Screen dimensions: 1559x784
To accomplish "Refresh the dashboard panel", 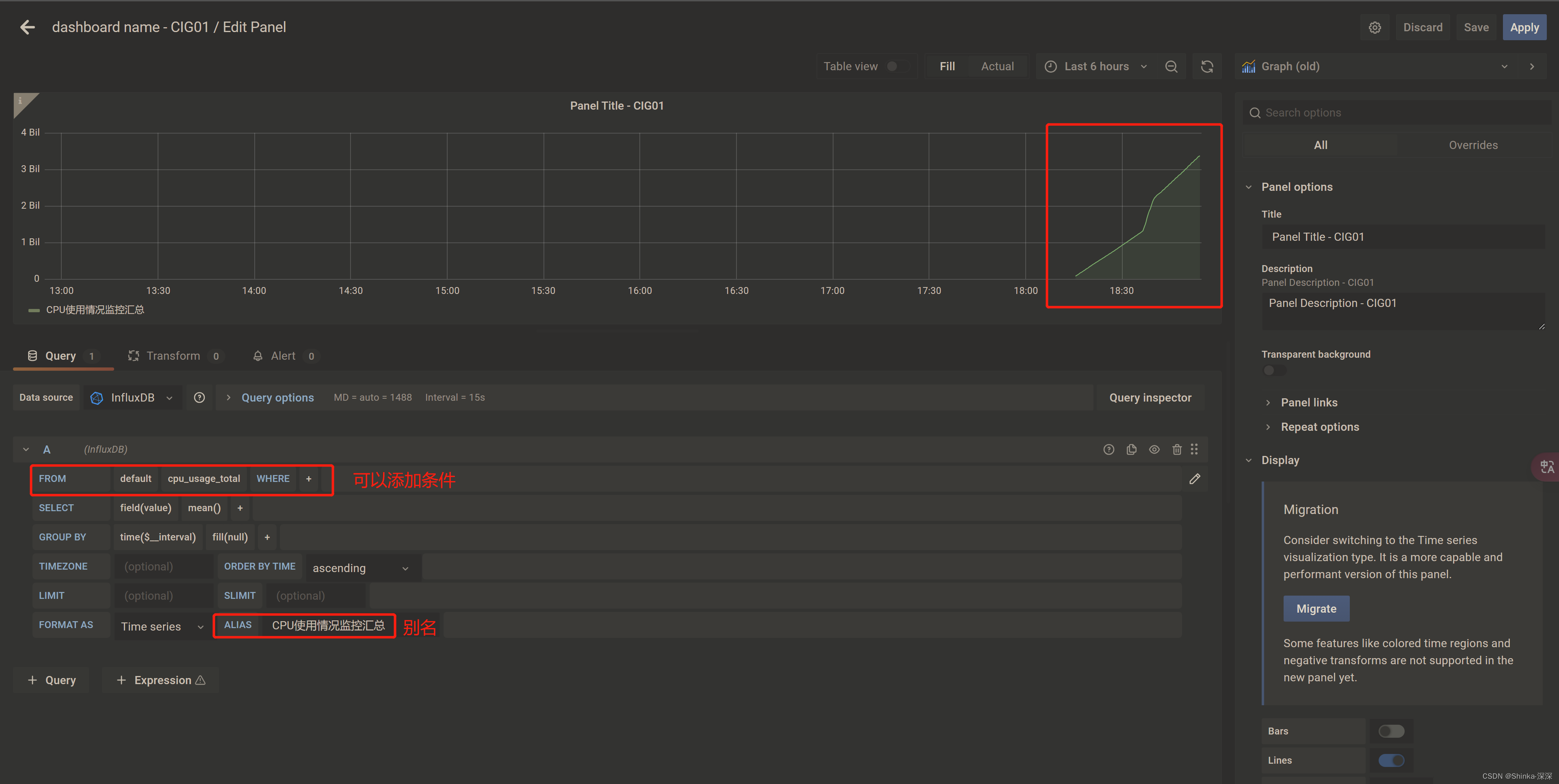I will [x=1207, y=67].
